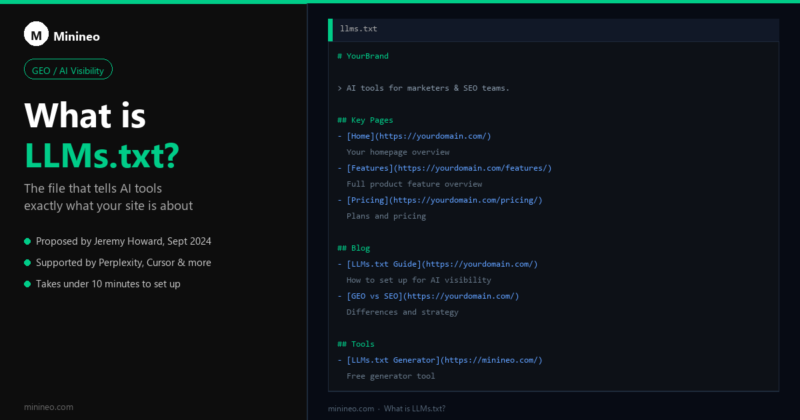Click minineo.com in bottom-left footer

point(48,407)
